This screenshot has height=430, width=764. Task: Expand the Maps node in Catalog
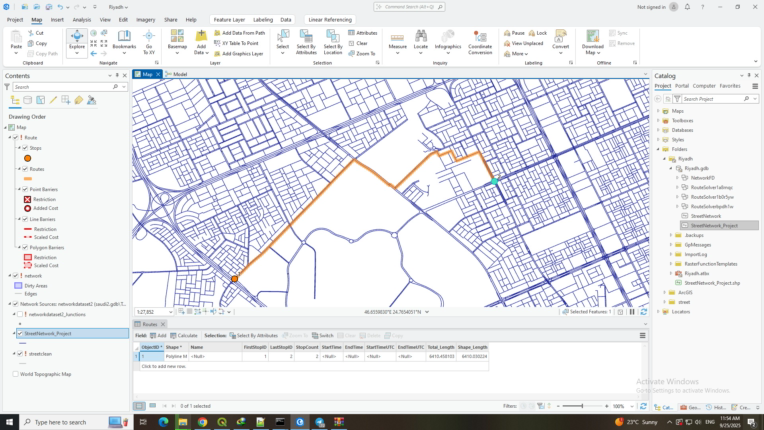coord(658,111)
